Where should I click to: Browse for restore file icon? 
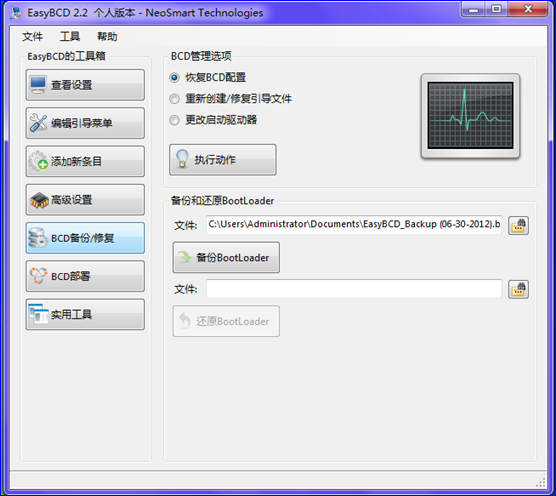tap(518, 289)
